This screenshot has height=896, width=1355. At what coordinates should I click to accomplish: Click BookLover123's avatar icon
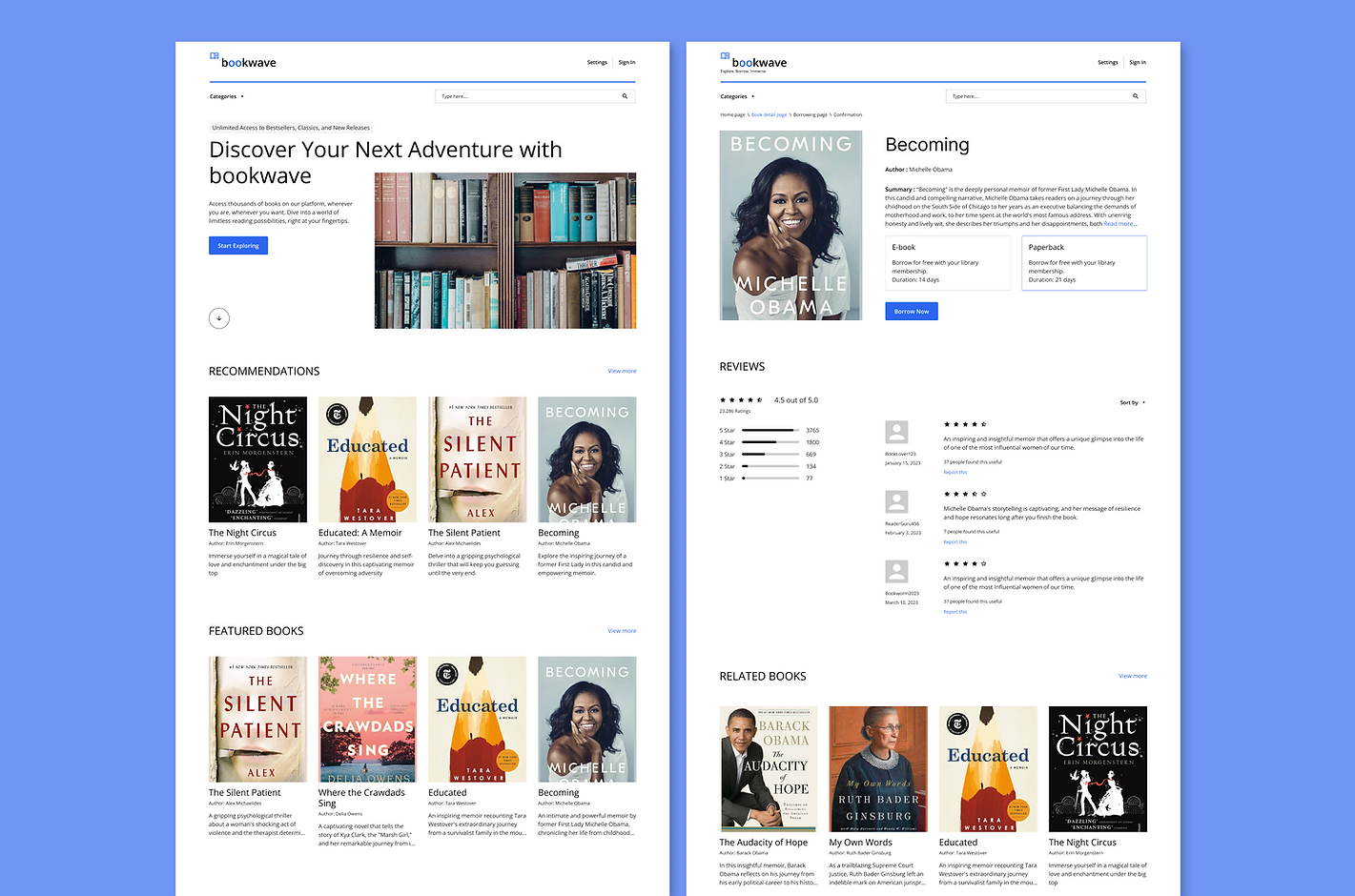pyautogui.click(x=896, y=432)
